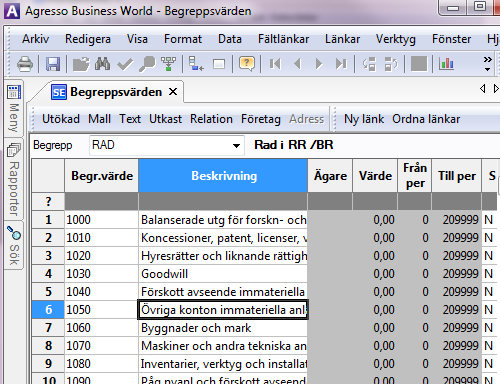
Task: Click the Utökad link button
Action: 61,119
